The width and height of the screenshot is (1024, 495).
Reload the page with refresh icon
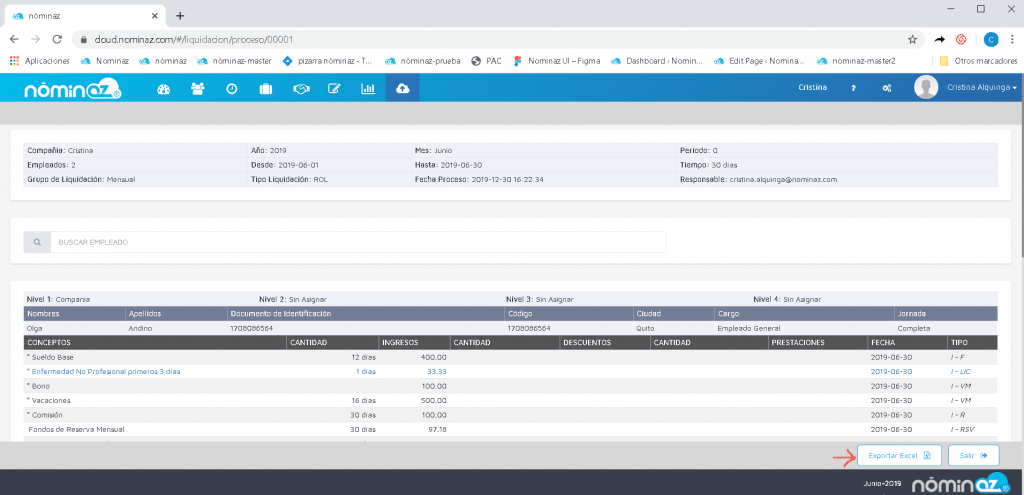(x=57, y=39)
